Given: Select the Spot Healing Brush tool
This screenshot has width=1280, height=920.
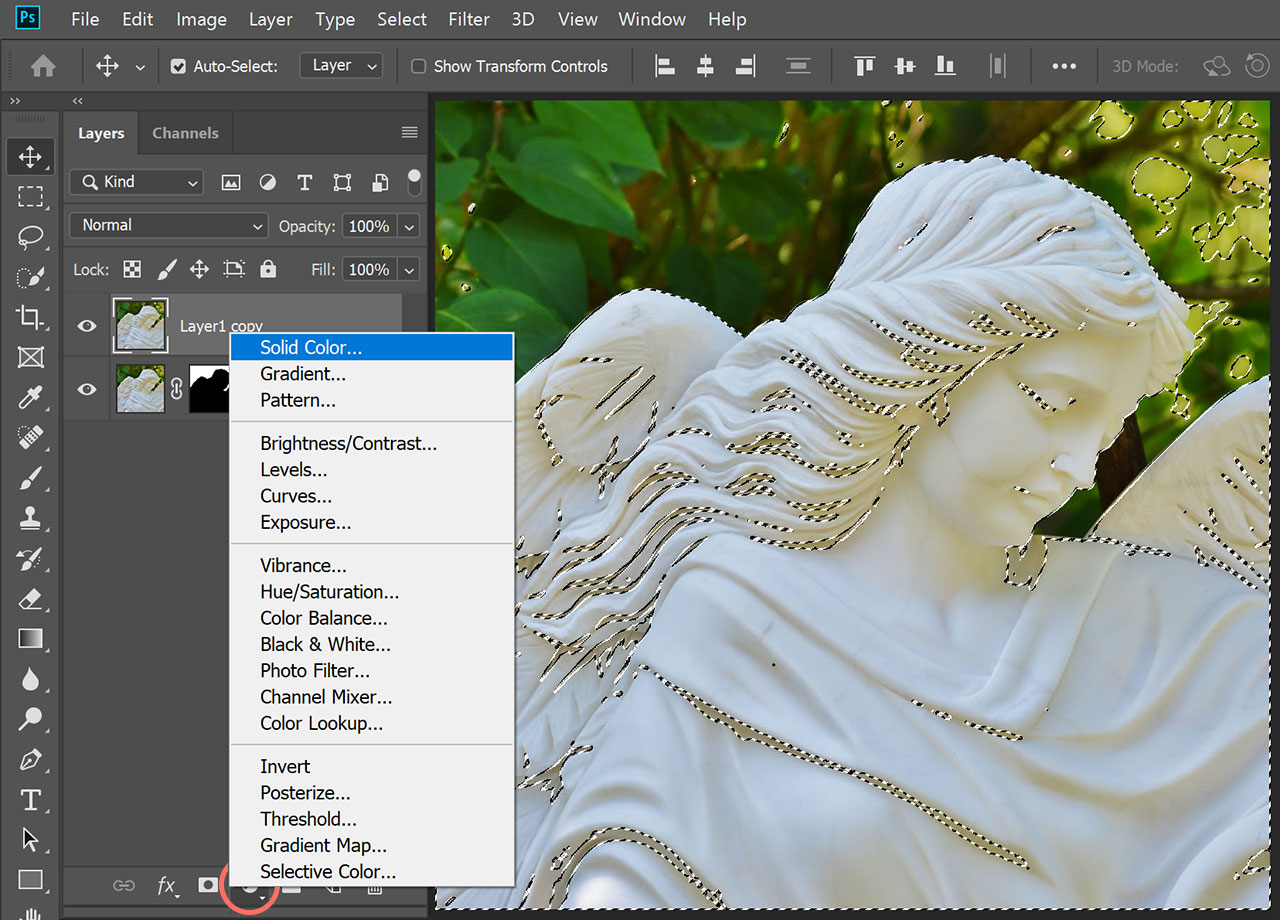Looking at the screenshot, I should click(30, 438).
